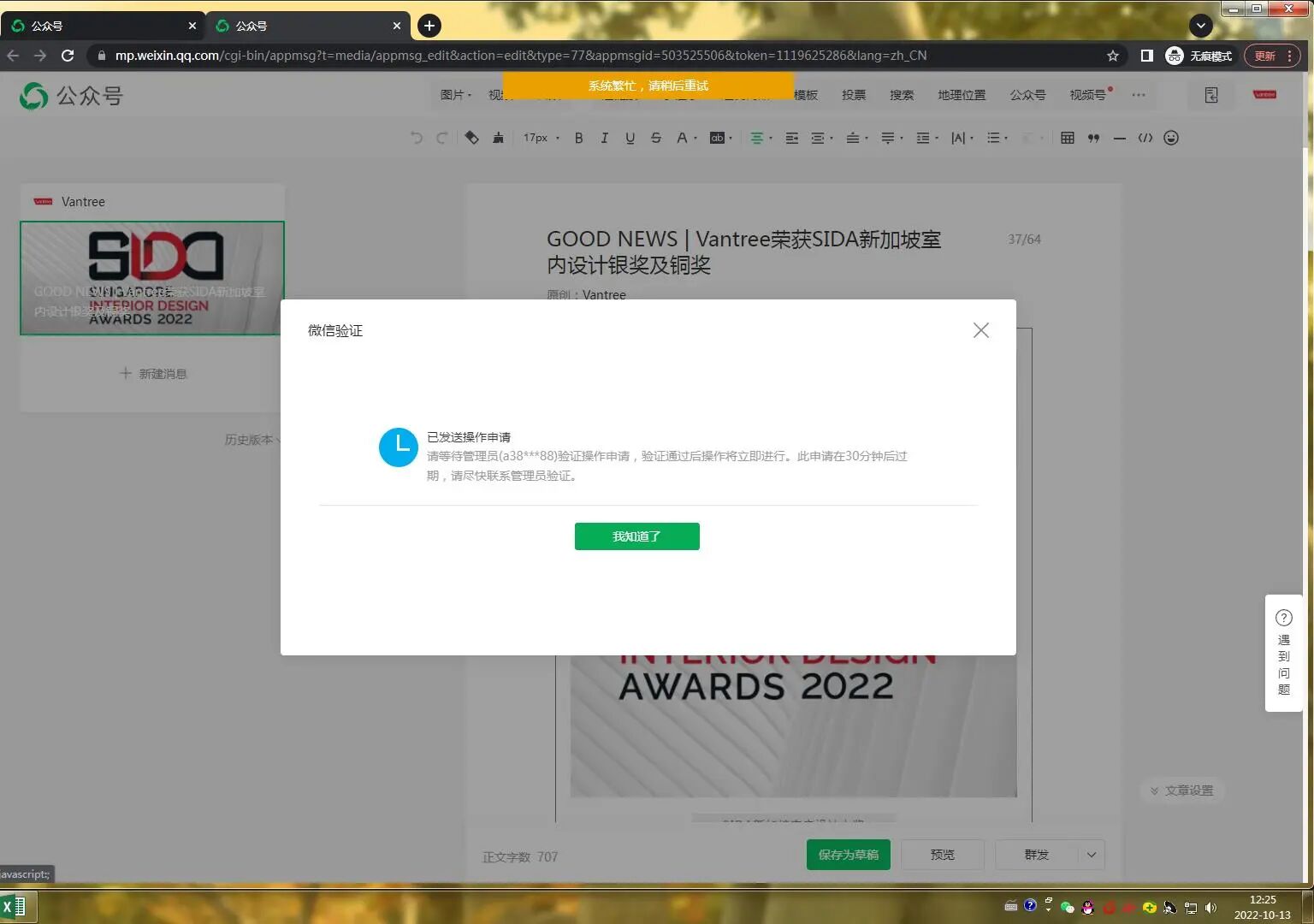
Task: Click the document import icon near avatar
Action: coord(1211,95)
